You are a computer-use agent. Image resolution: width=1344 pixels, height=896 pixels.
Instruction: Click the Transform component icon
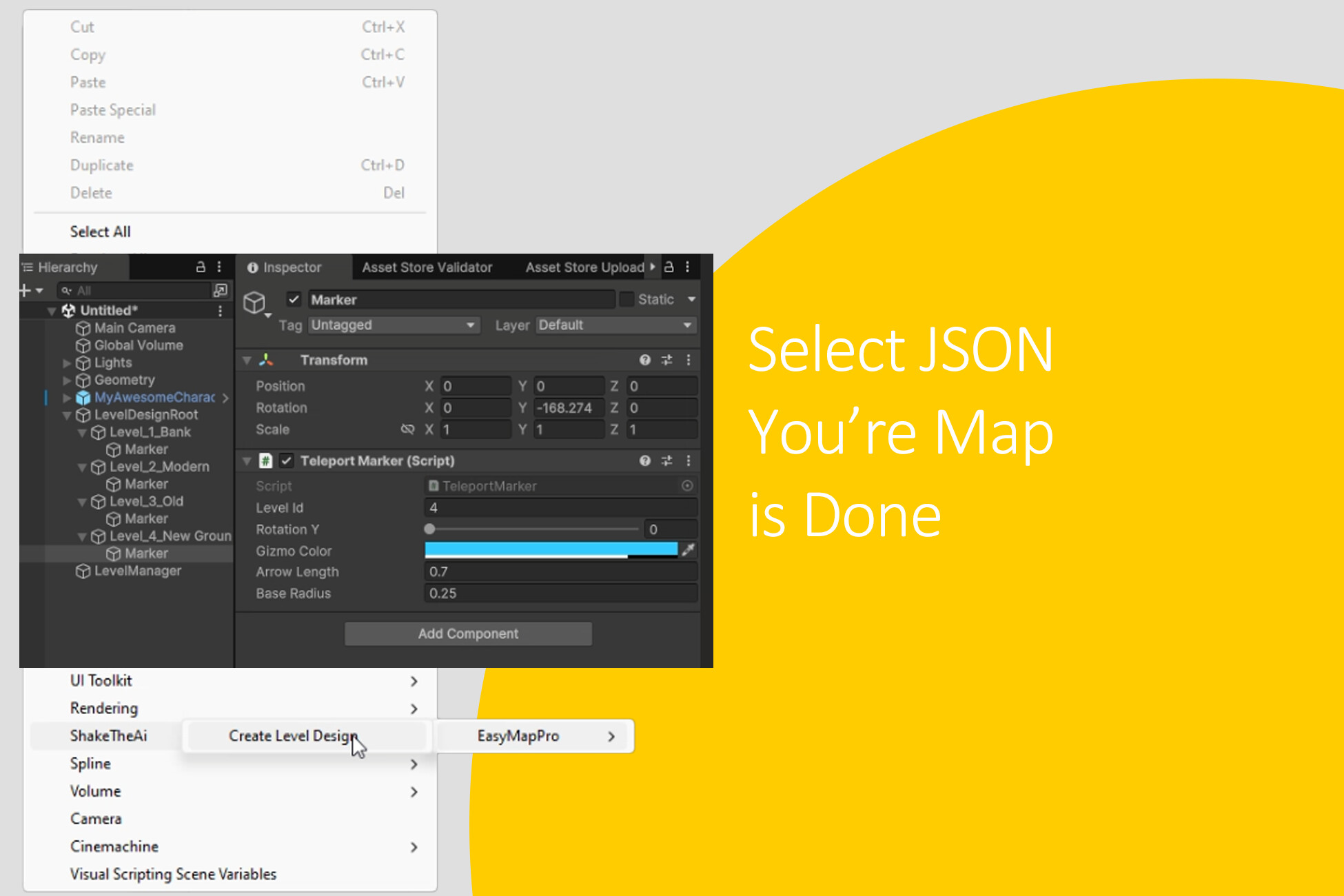(265, 359)
